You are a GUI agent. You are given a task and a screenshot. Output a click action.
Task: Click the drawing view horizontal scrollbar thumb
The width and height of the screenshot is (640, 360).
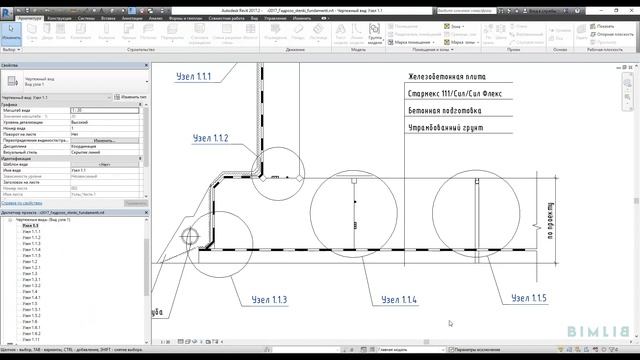(426, 342)
